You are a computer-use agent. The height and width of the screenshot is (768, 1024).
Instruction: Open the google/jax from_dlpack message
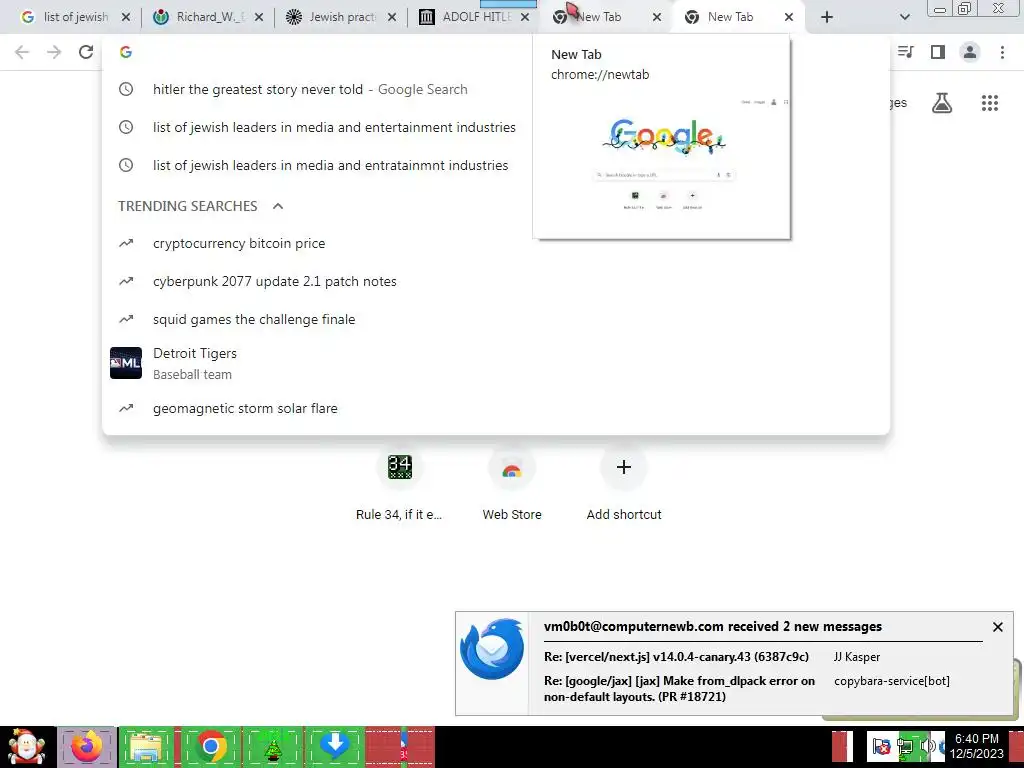680,689
